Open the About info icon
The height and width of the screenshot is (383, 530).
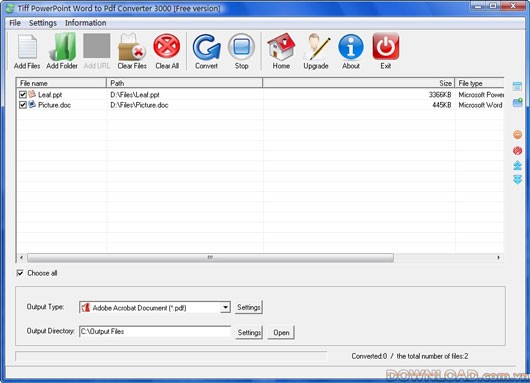pyautogui.click(x=351, y=47)
